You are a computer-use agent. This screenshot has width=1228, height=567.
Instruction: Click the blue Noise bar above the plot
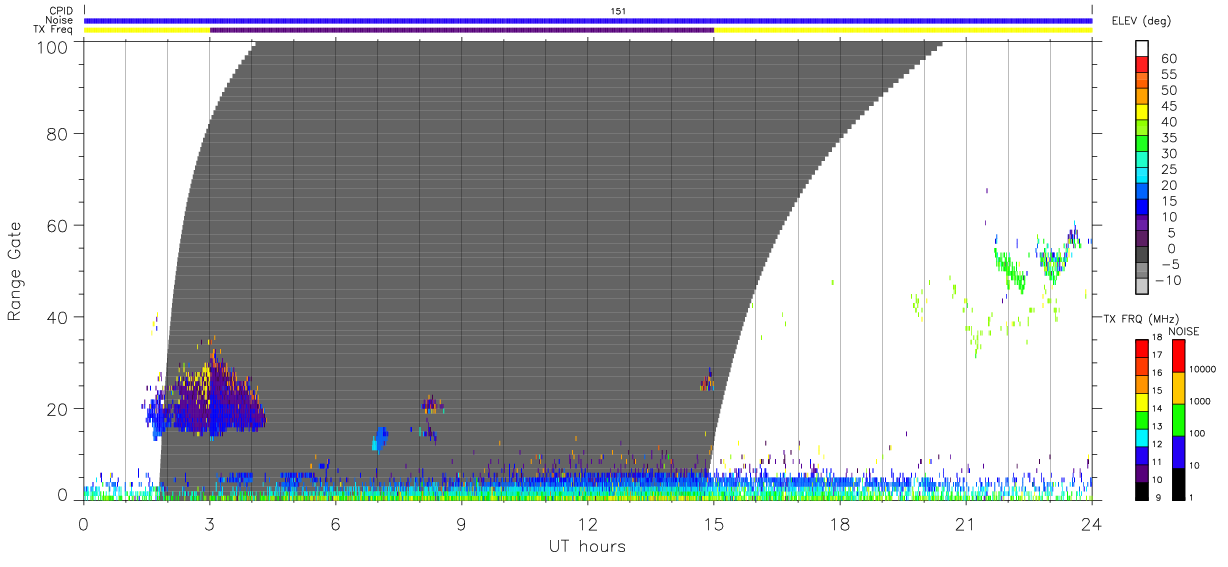pyautogui.click(x=588, y=20)
